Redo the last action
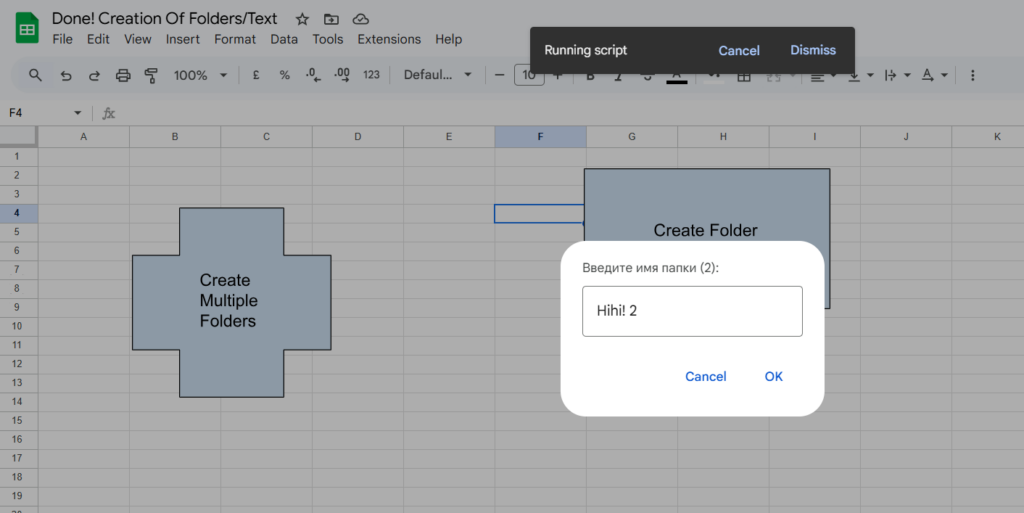 [x=94, y=75]
